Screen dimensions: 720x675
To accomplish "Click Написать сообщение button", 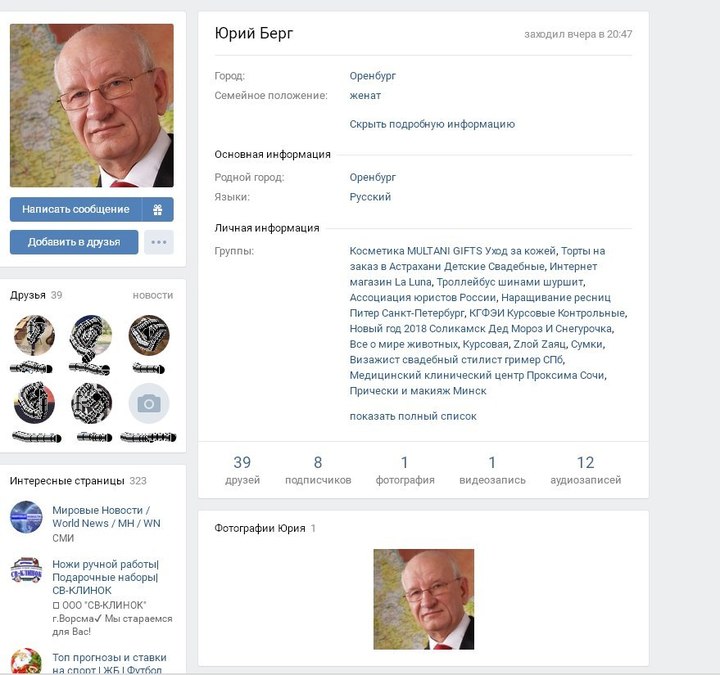I will [x=76, y=209].
